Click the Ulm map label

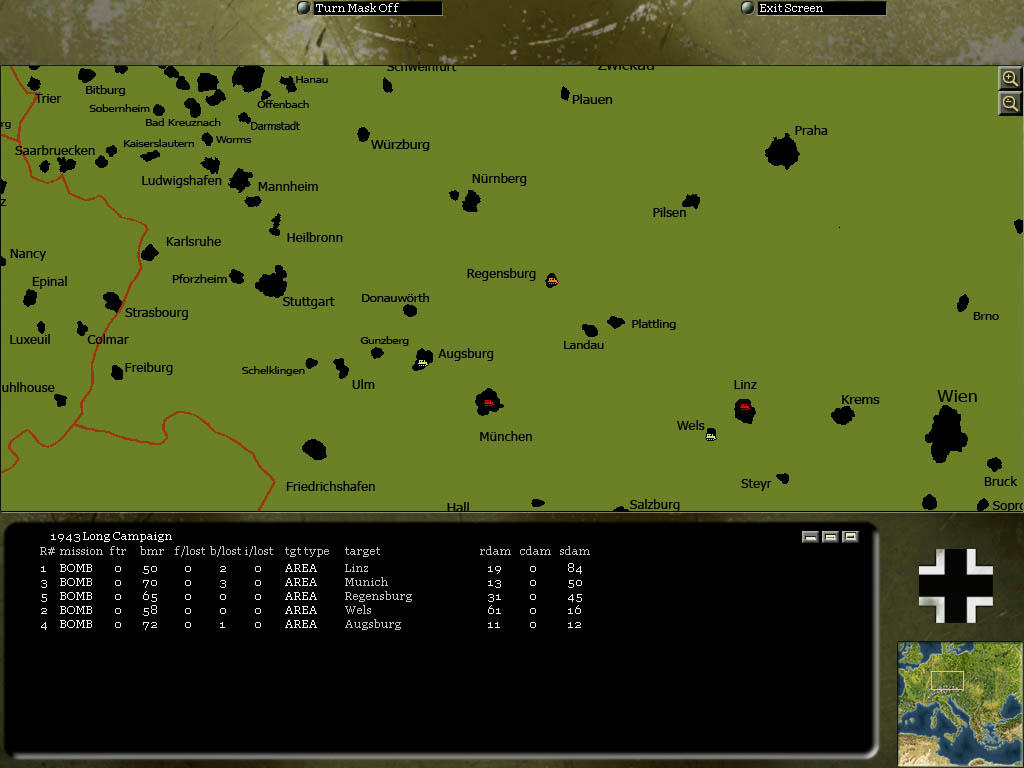coord(363,385)
